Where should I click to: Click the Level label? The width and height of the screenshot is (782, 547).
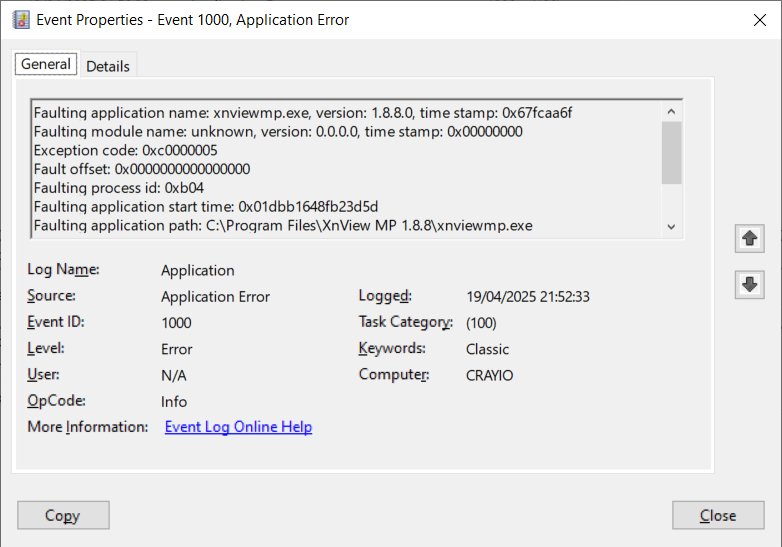pyautogui.click(x=46, y=348)
